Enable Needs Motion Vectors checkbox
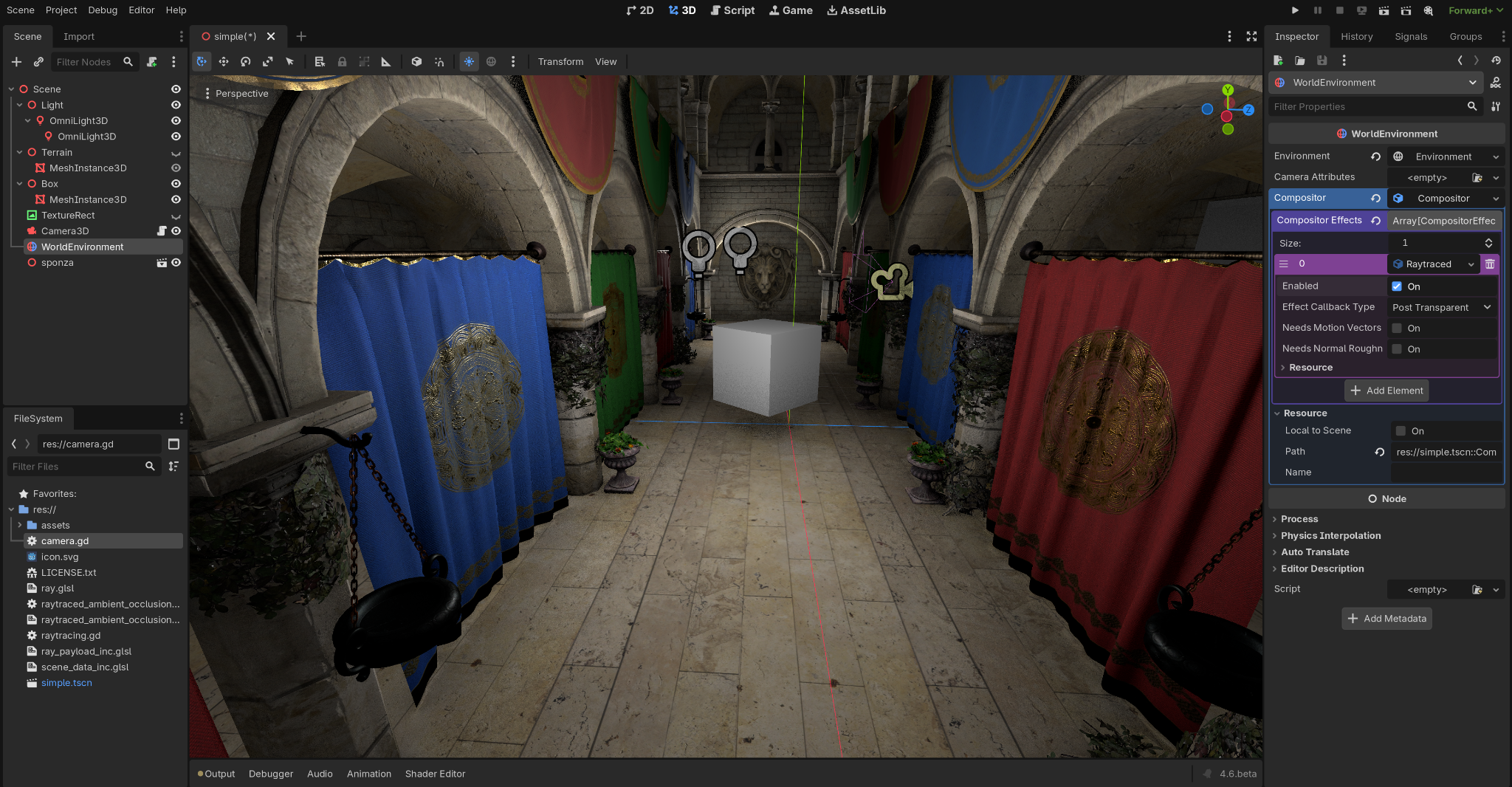Viewport: 1512px width, 787px height. (1397, 328)
